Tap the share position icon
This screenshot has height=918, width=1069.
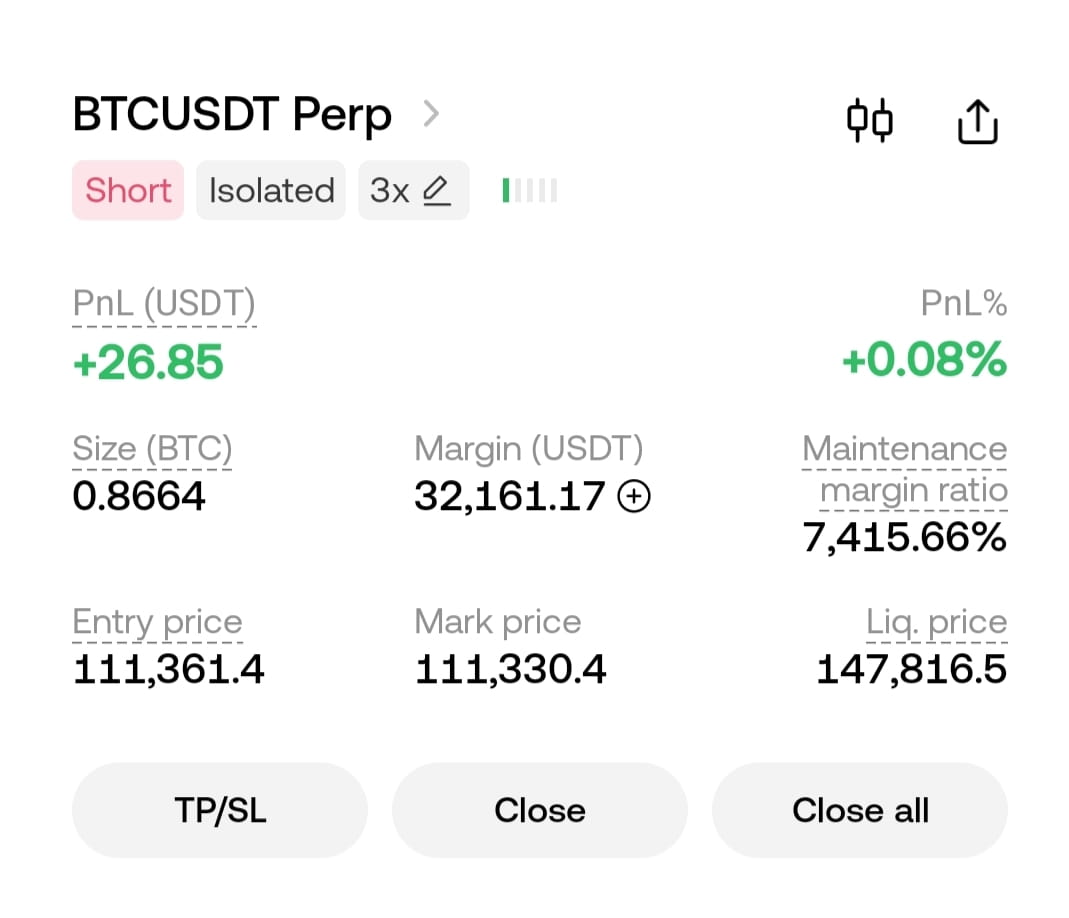(x=978, y=121)
